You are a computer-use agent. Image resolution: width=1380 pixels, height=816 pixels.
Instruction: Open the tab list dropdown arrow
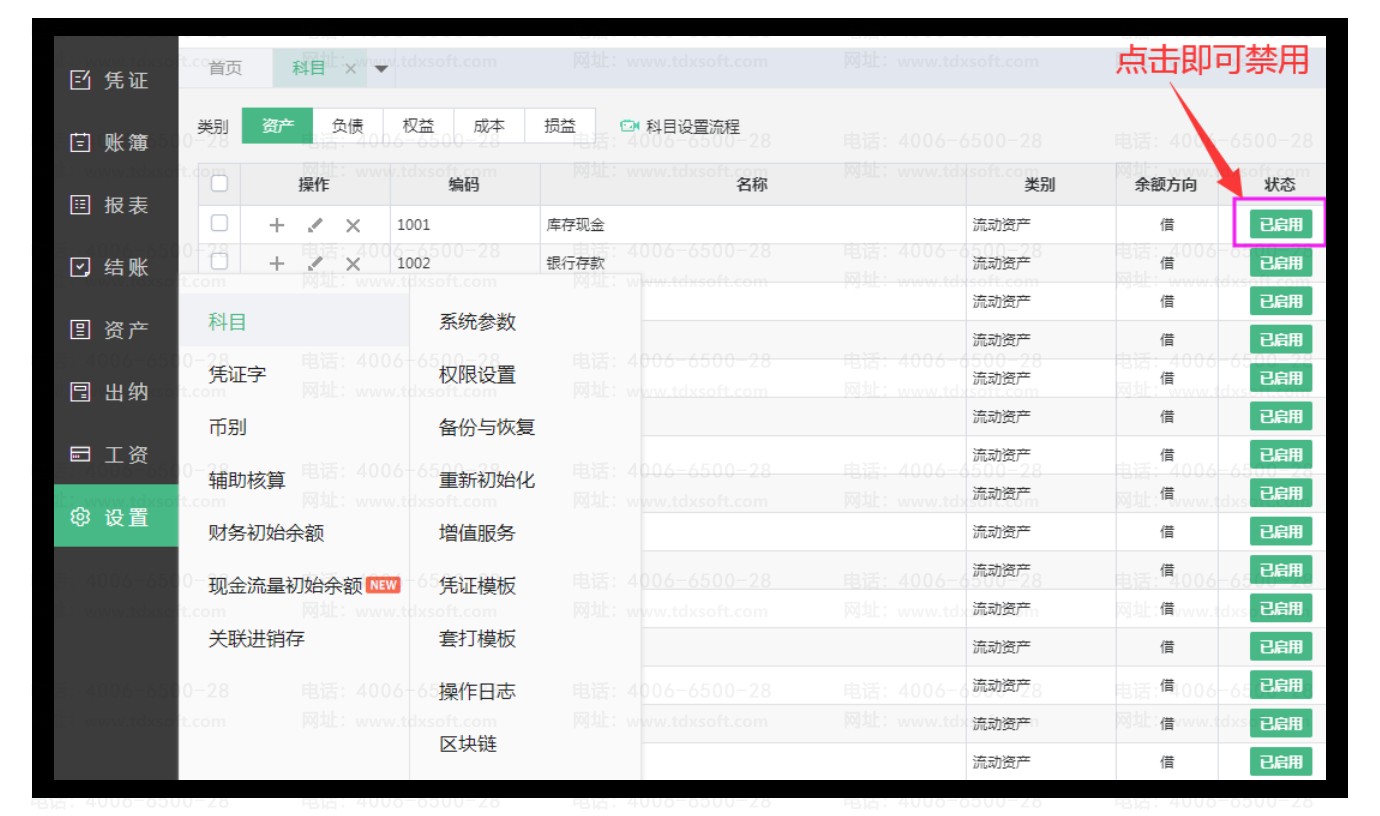click(x=381, y=69)
